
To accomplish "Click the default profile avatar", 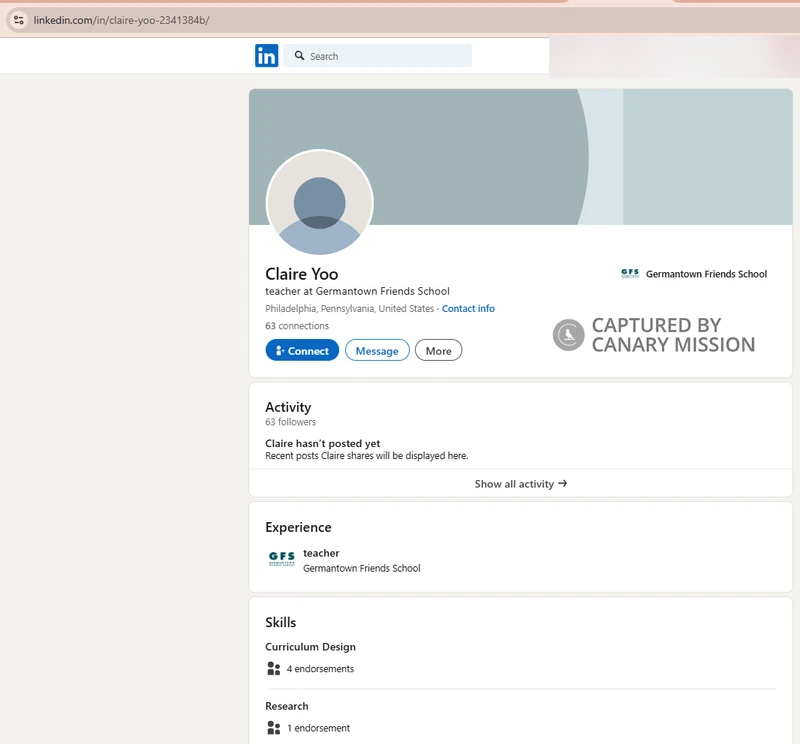I will (x=319, y=203).
